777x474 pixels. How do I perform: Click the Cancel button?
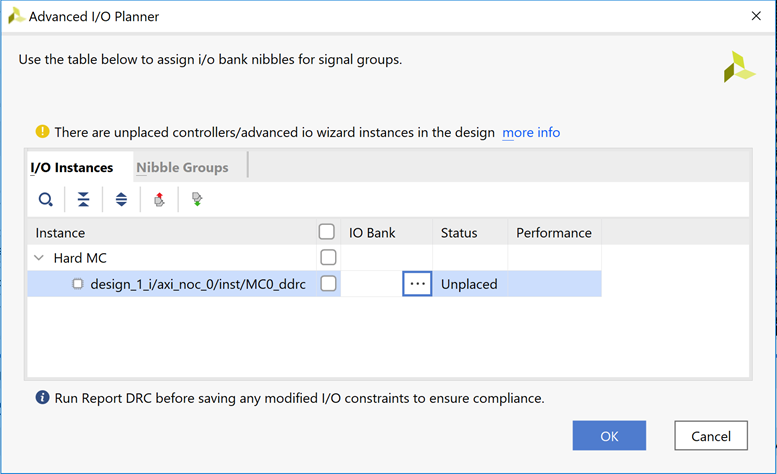click(x=711, y=435)
